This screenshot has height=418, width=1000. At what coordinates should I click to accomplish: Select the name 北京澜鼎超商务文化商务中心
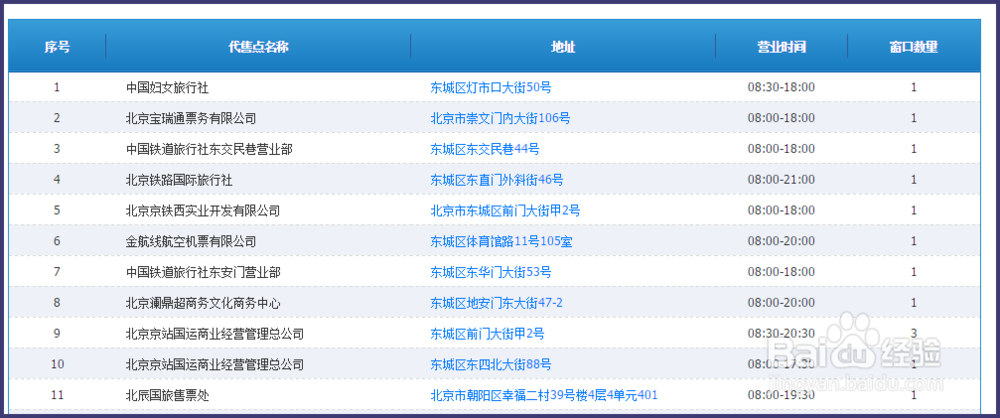(x=203, y=303)
